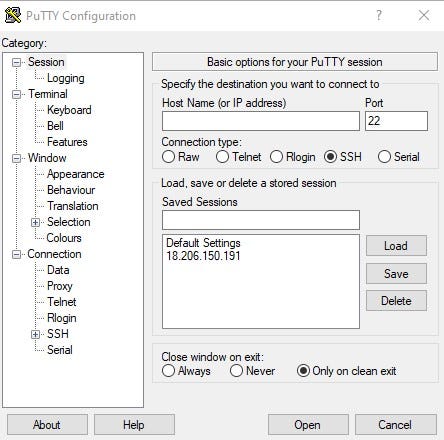Select Default Settings in saved sessions list
Image resolution: width=444 pixels, height=440 pixels.
[203, 243]
